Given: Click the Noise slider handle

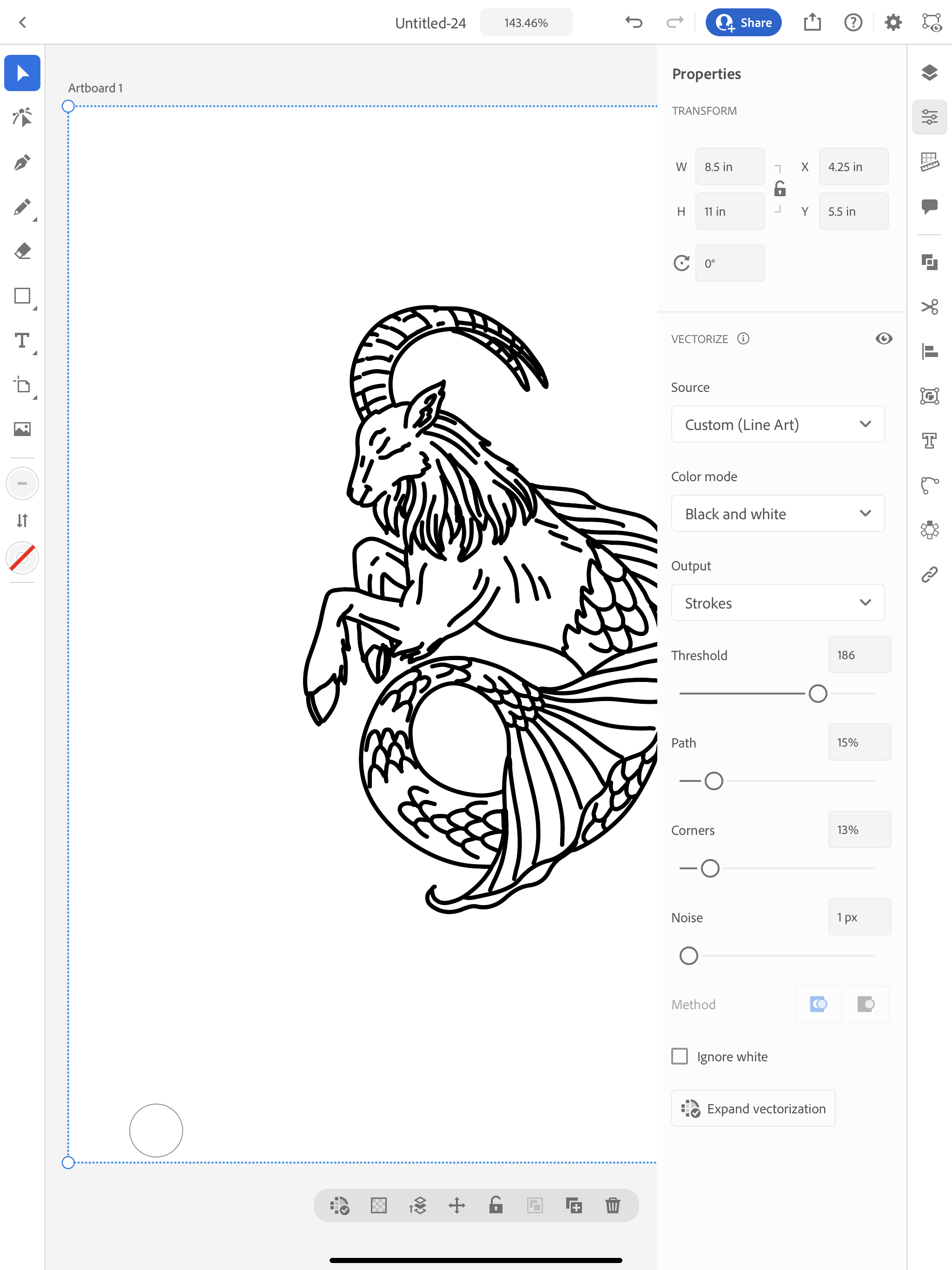Looking at the screenshot, I should click(688, 956).
